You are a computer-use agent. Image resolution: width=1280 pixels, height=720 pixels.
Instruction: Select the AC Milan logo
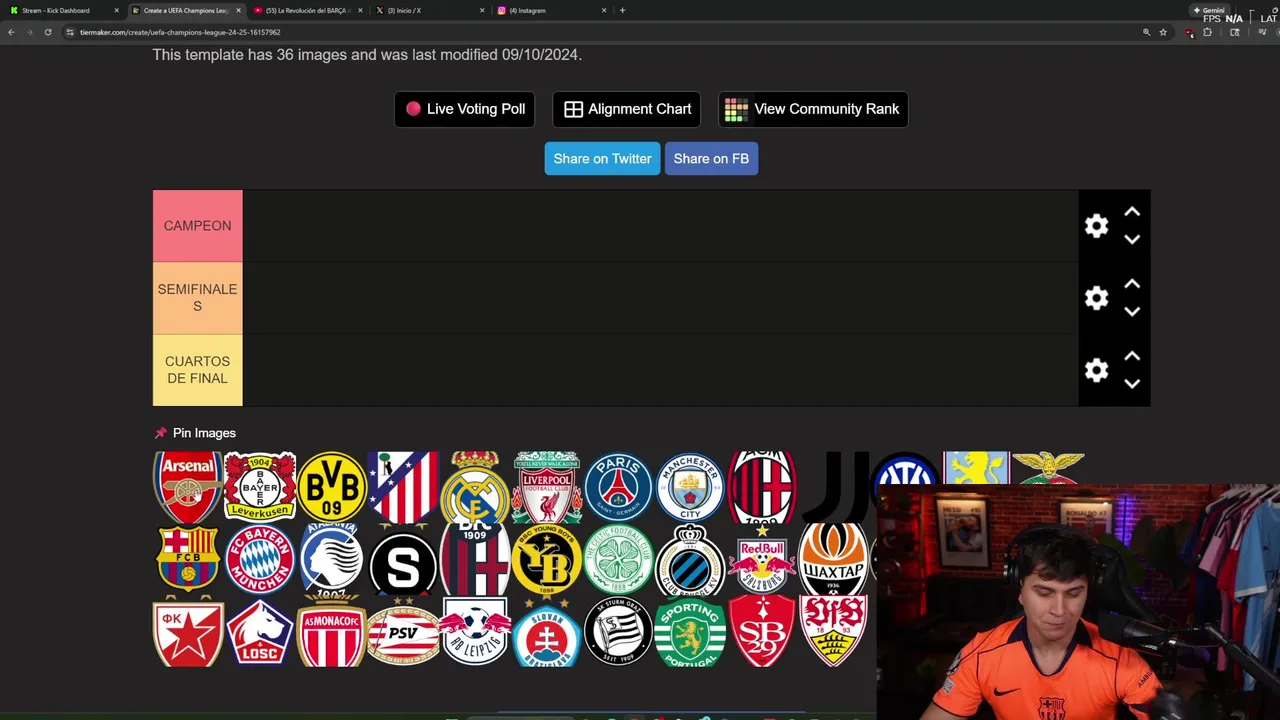click(762, 487)
